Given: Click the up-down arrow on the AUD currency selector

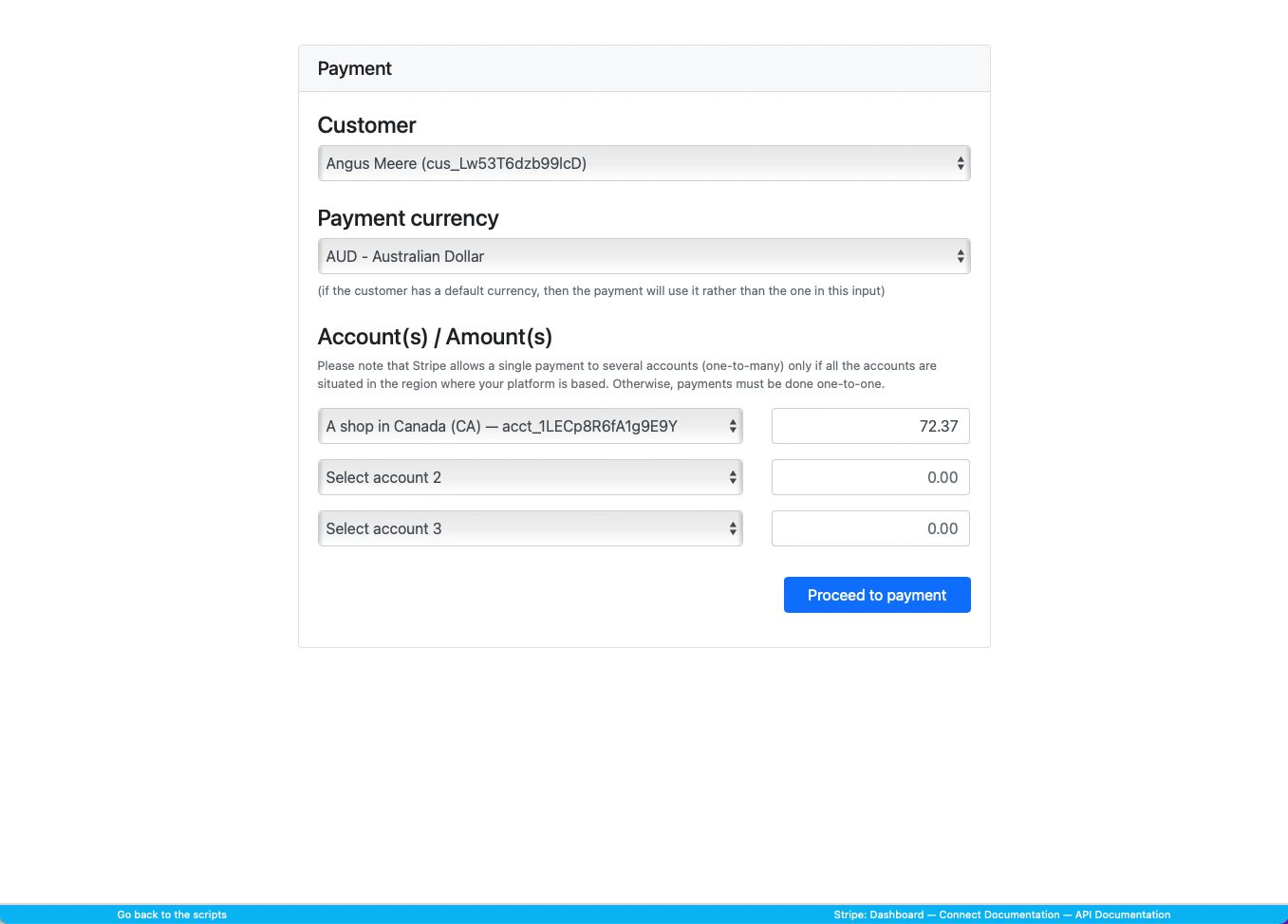Looking at the screenshot, I should [x=961, y=256].
